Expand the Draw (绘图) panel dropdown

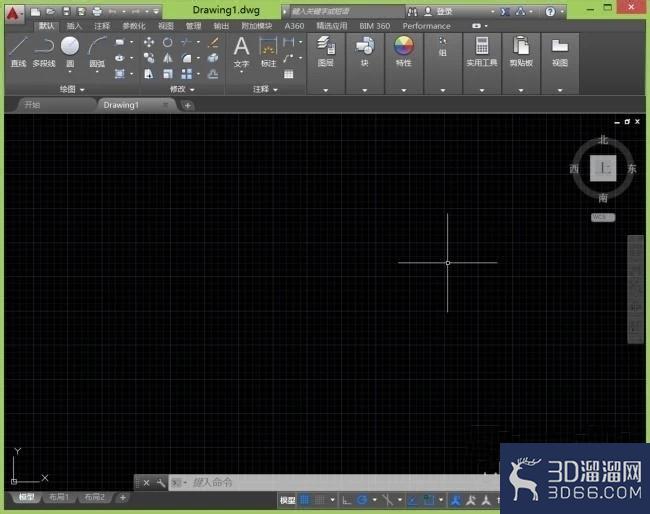[72, 89]
